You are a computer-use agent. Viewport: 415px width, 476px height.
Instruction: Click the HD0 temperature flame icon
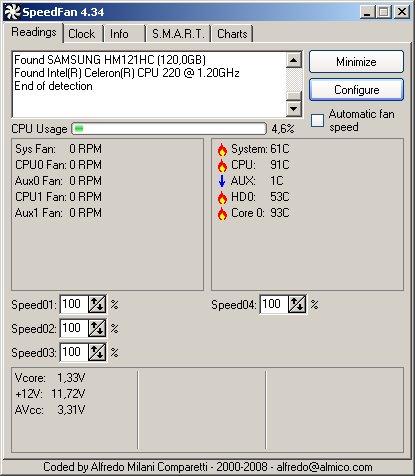click(x=222, y=197)
